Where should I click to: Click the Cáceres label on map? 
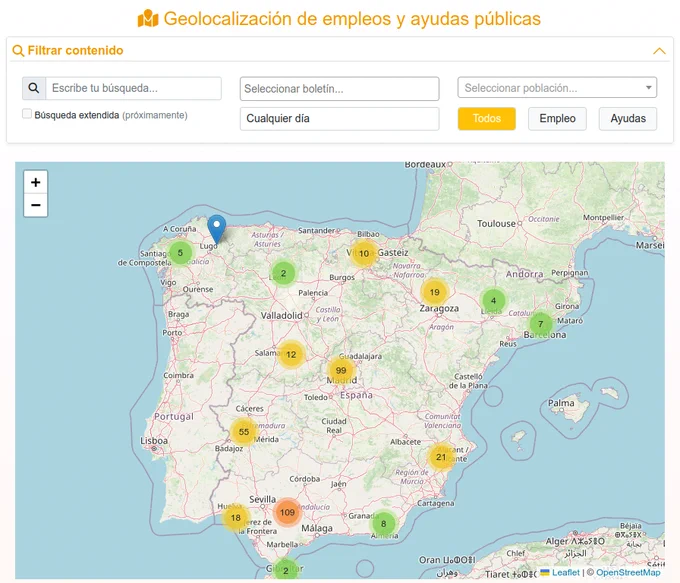[x=249, y=409]
